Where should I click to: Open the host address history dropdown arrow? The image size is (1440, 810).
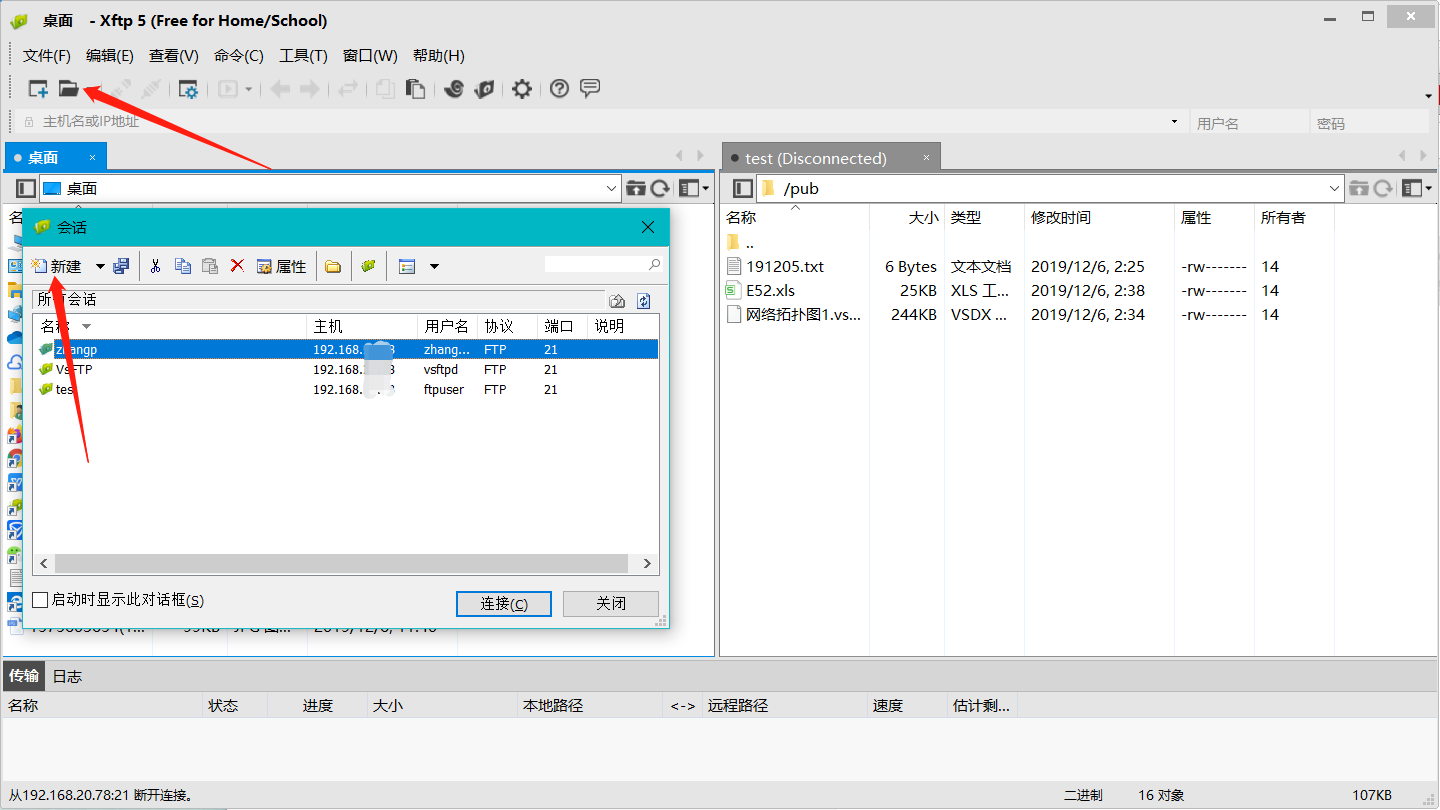[x=1174, y=122]
